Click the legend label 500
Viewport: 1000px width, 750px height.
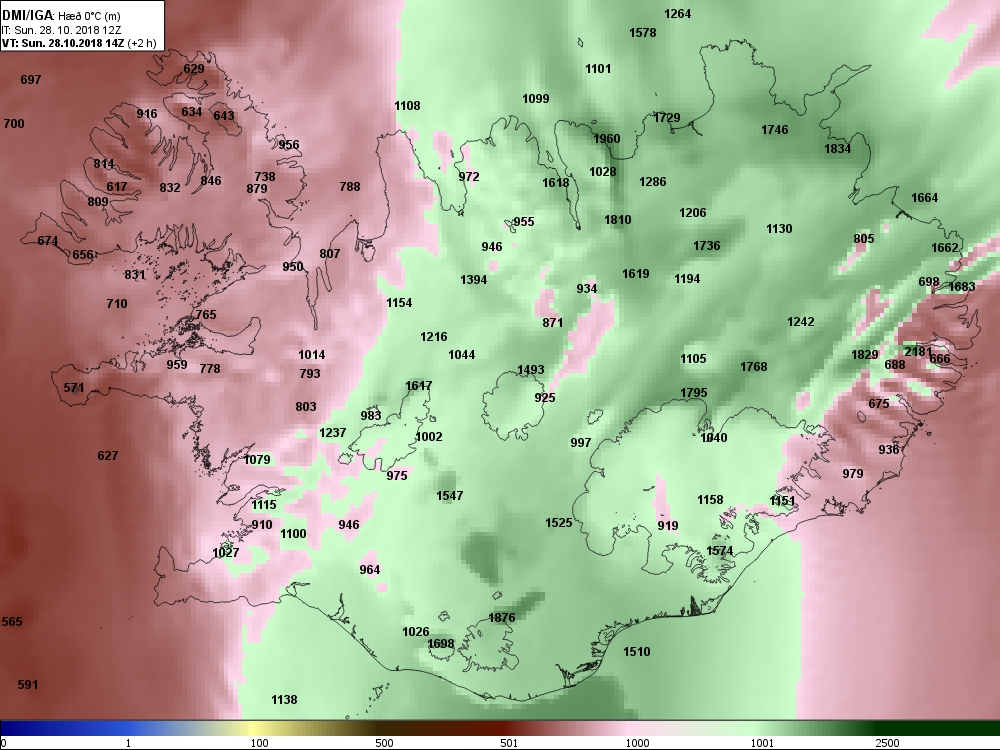pyautogui.click(x=384, y=743)
